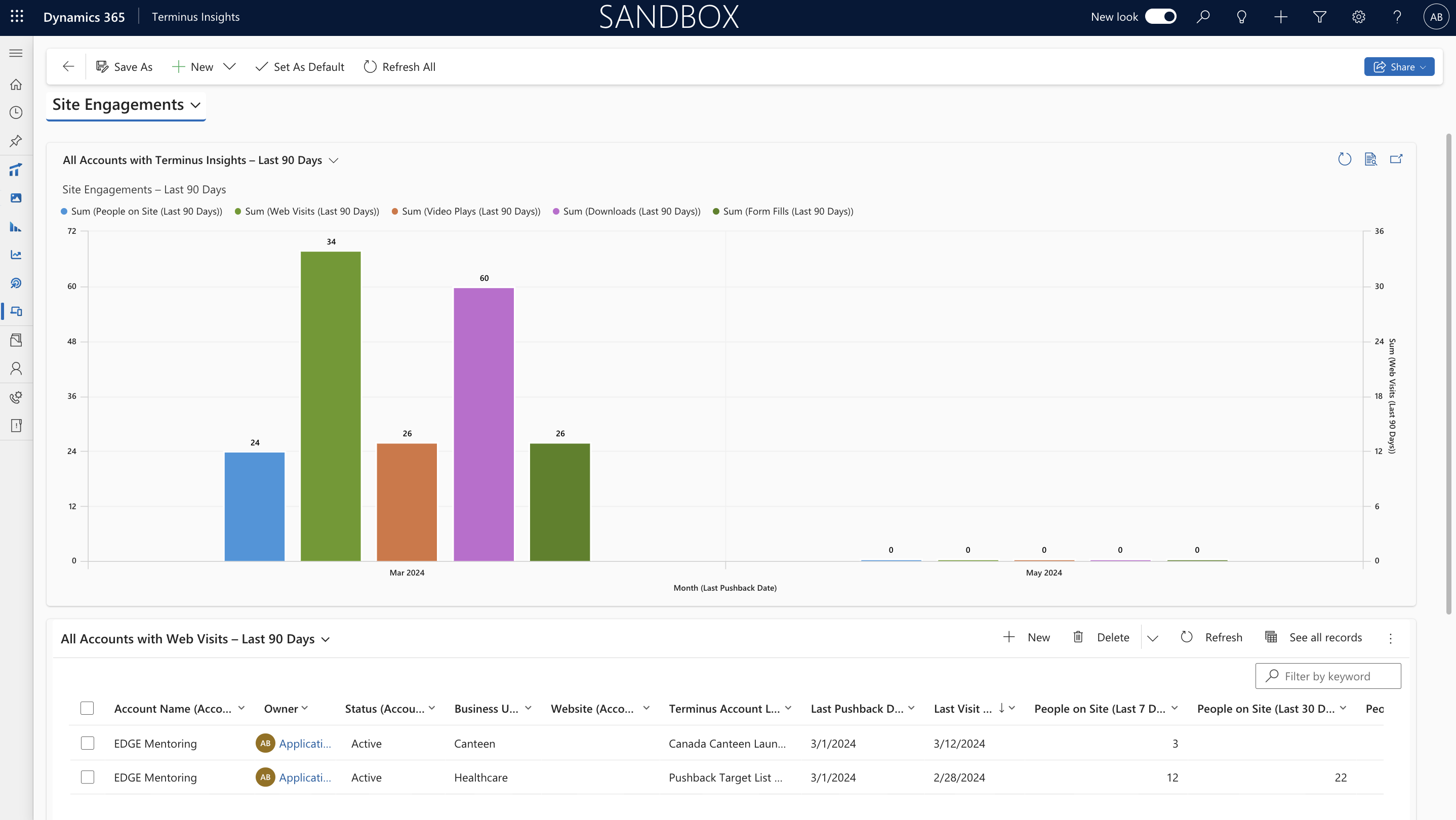1456x820 pixels.
Task: Open the Applicati... owner link in Canteen row
Action: tap(305, 744)
